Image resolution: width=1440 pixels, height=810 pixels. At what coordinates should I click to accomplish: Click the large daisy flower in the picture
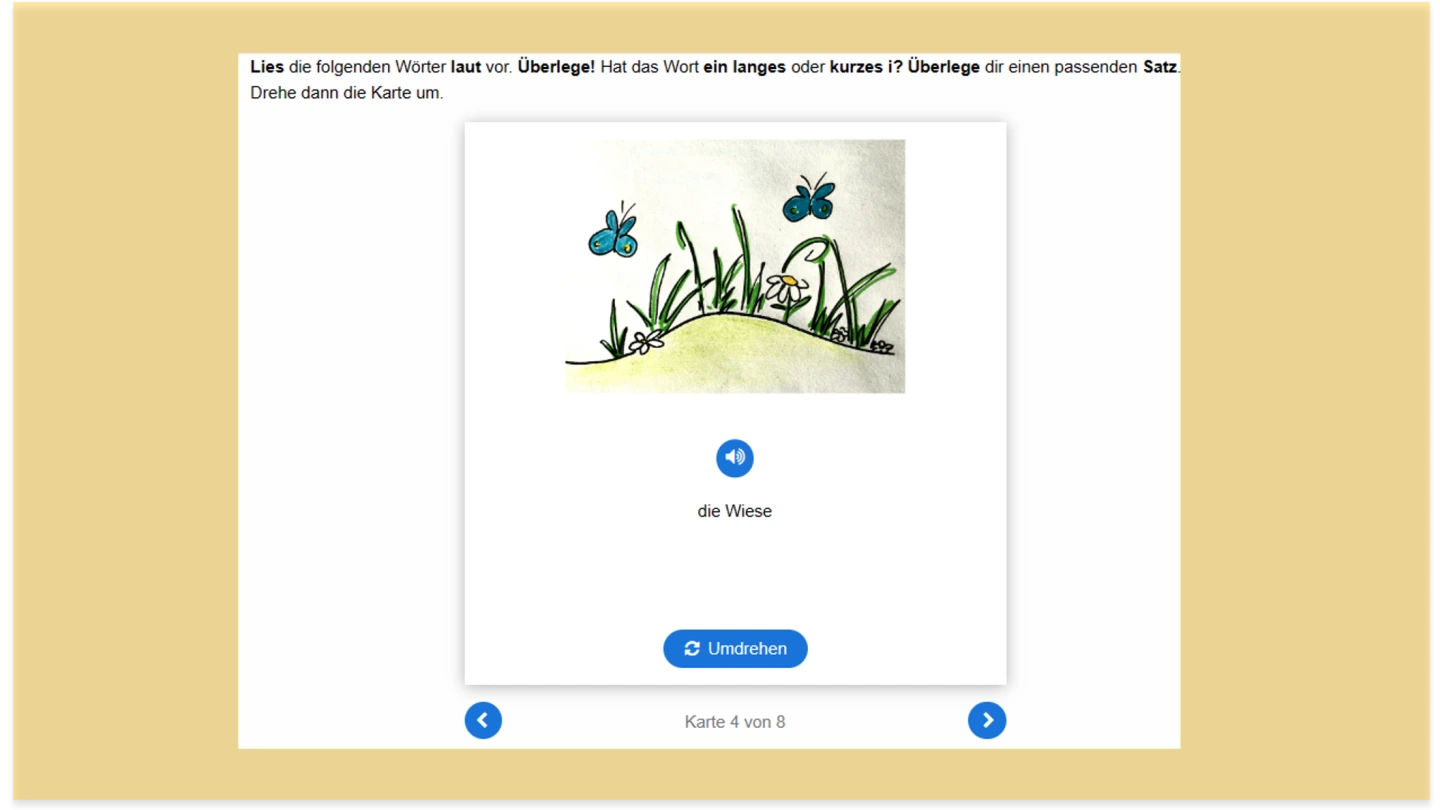(x=788, y=288)
